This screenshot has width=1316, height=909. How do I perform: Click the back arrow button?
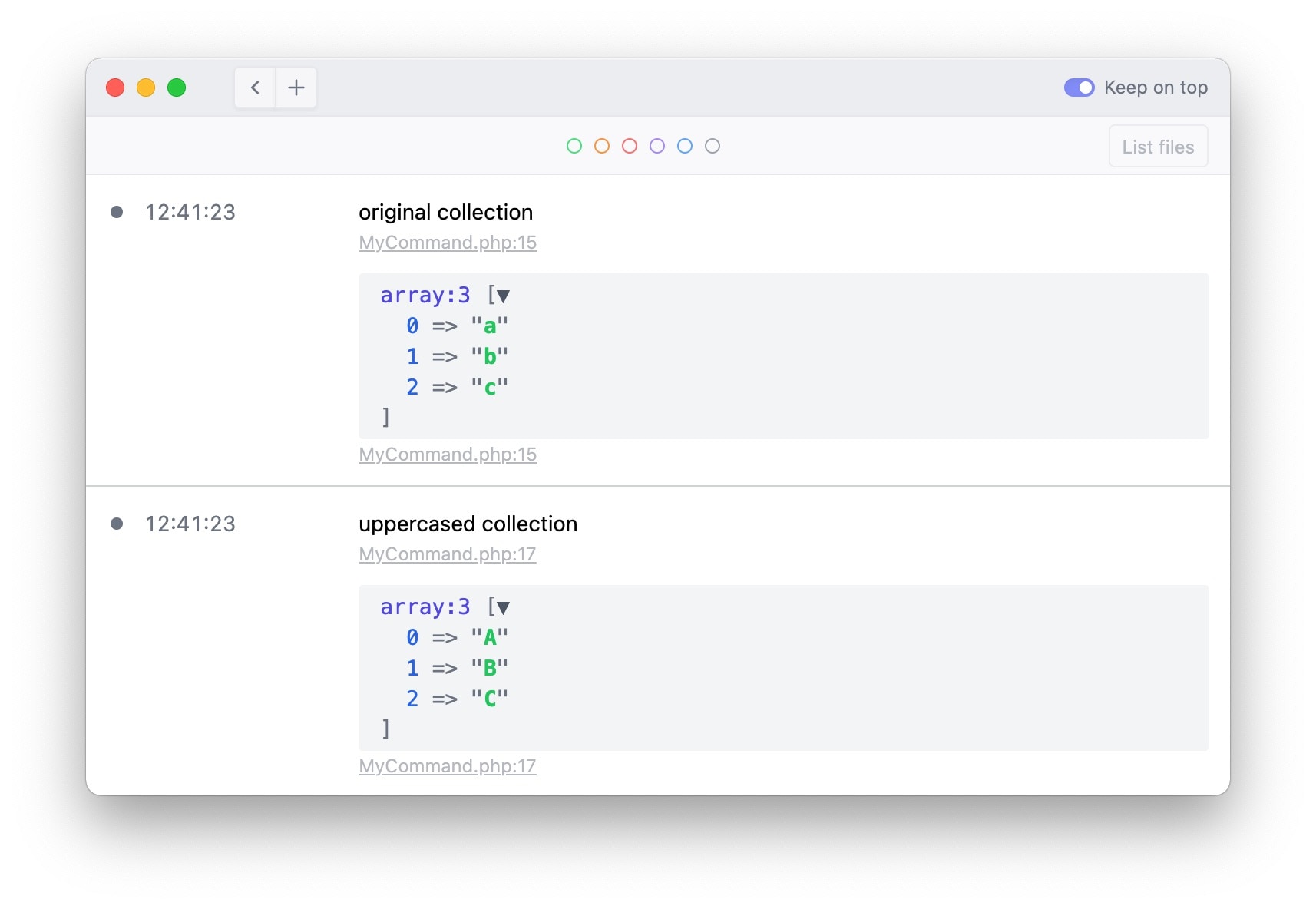coord(255,88)
